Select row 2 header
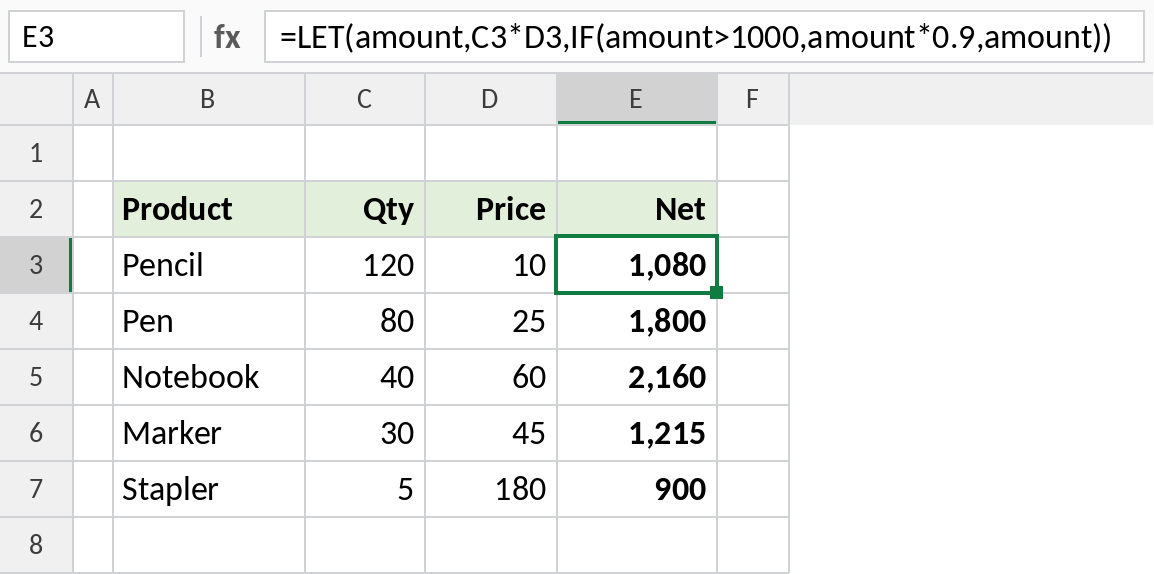 coord(36,209)
